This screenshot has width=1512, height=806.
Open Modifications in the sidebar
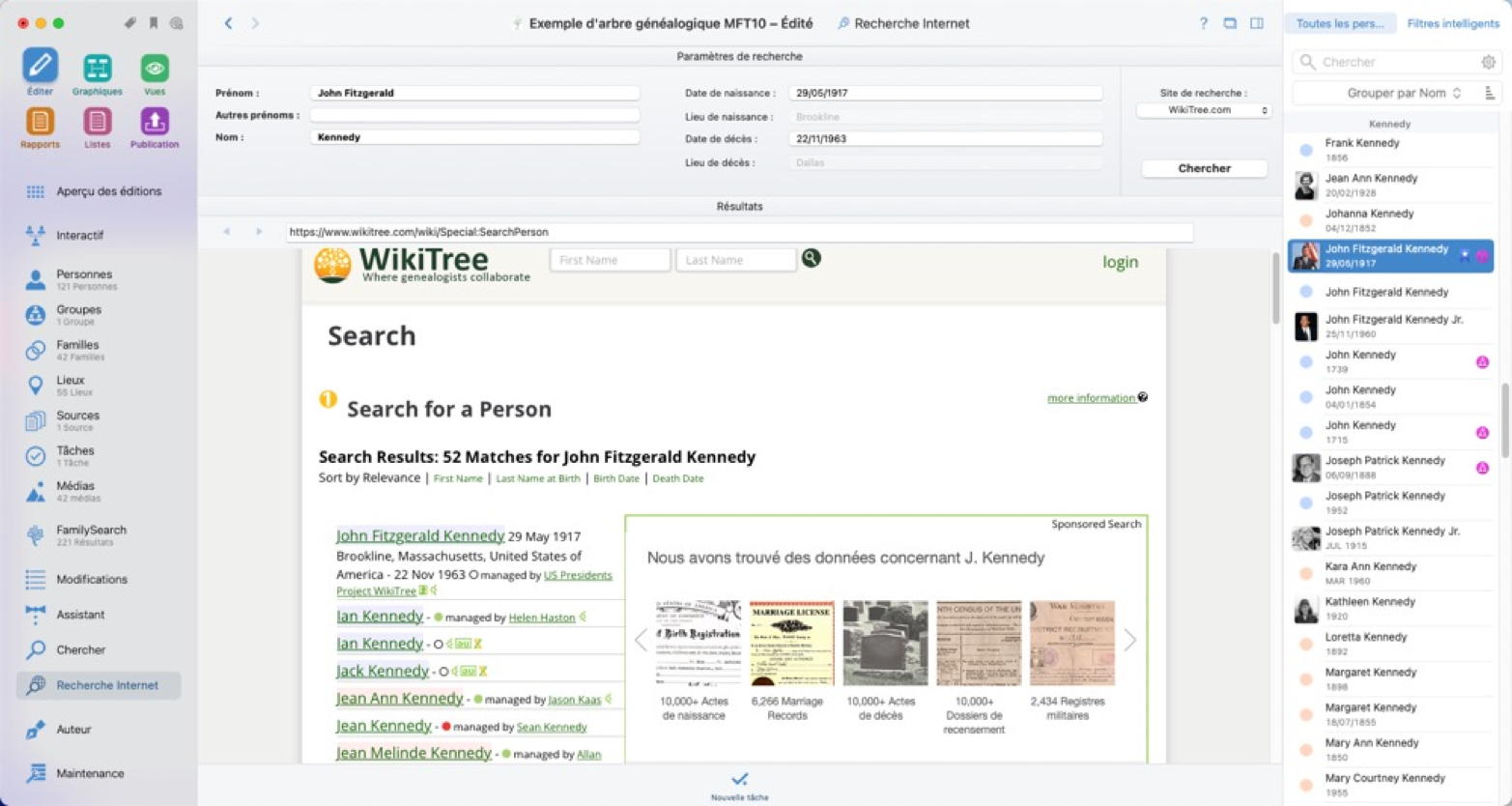pyautogui.click(x=99, y=579)
